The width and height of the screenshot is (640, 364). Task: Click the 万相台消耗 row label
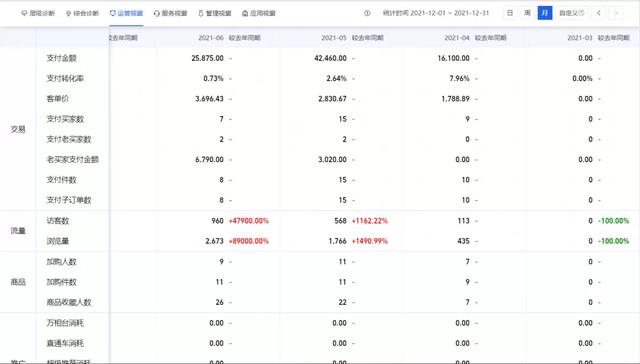65,323
